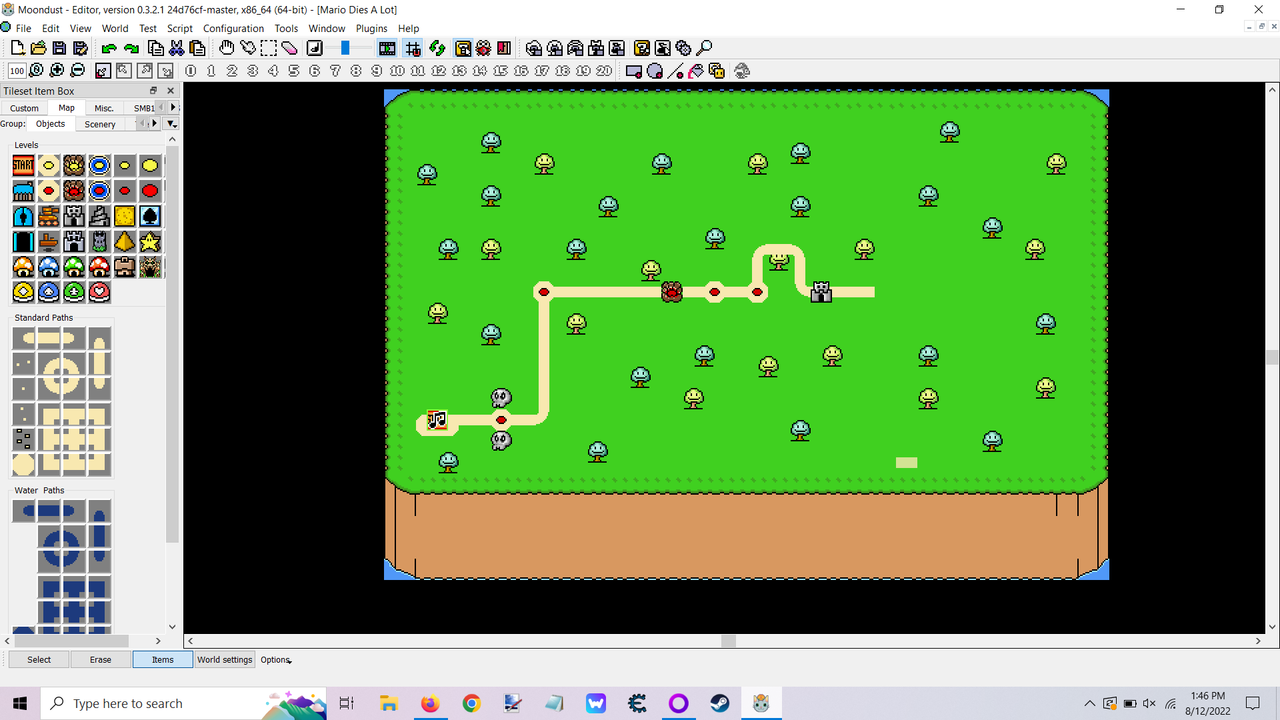The height and width of the screenshot is (720, 1280).
Task: Click the horizontal map scrollbar thumb
Action: 728,641
